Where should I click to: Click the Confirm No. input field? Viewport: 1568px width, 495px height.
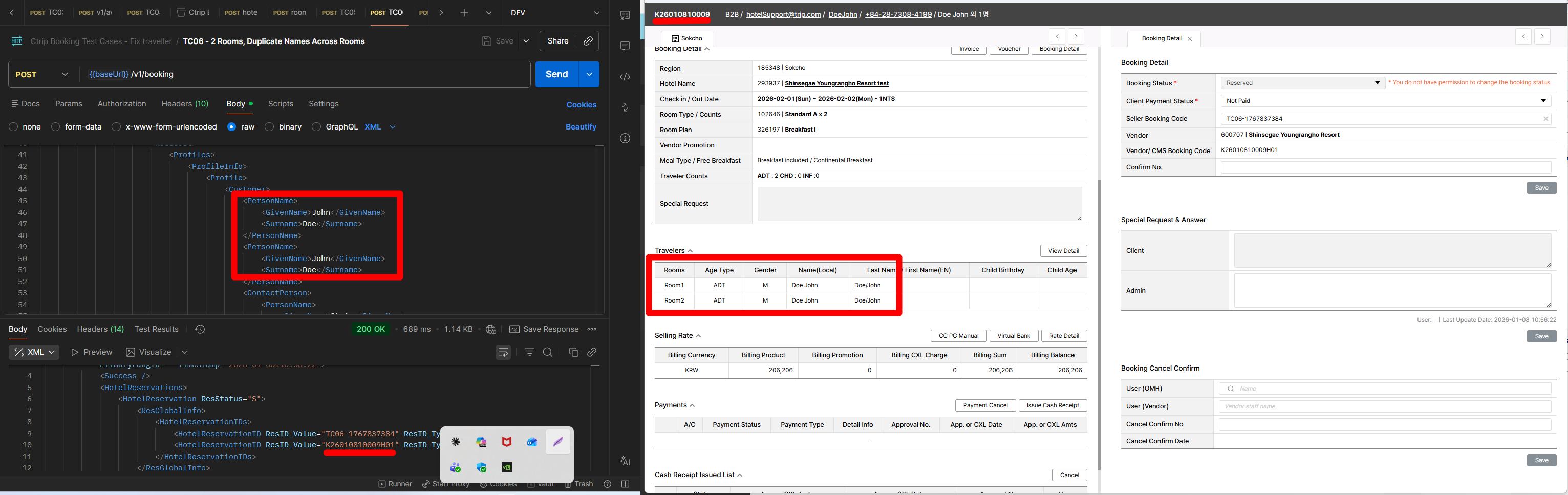pos(1385,167)
